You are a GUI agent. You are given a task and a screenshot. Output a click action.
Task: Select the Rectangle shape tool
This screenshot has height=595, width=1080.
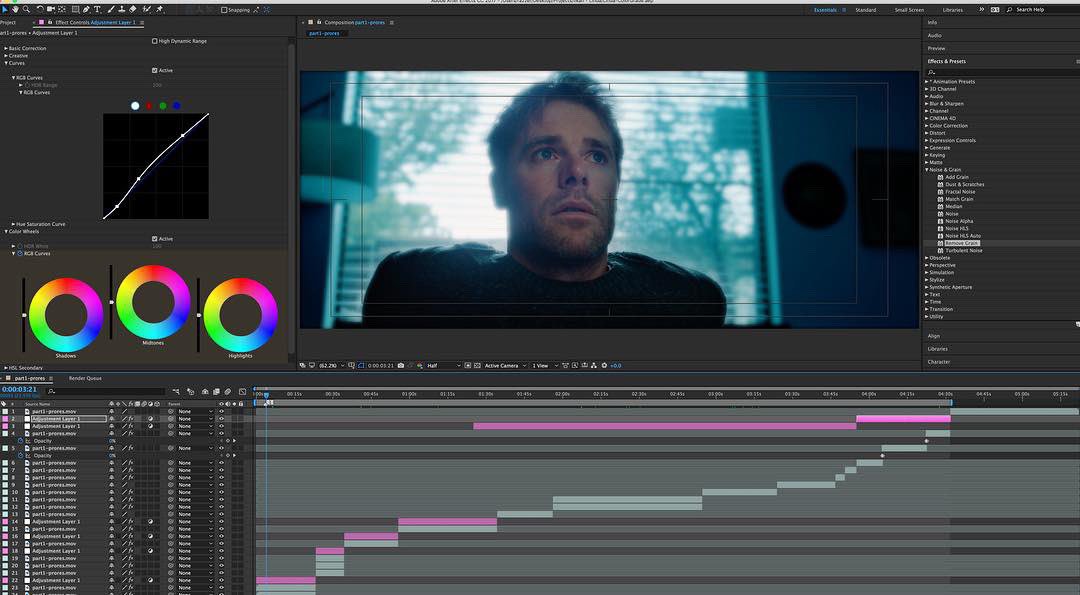tap(76, 9)
